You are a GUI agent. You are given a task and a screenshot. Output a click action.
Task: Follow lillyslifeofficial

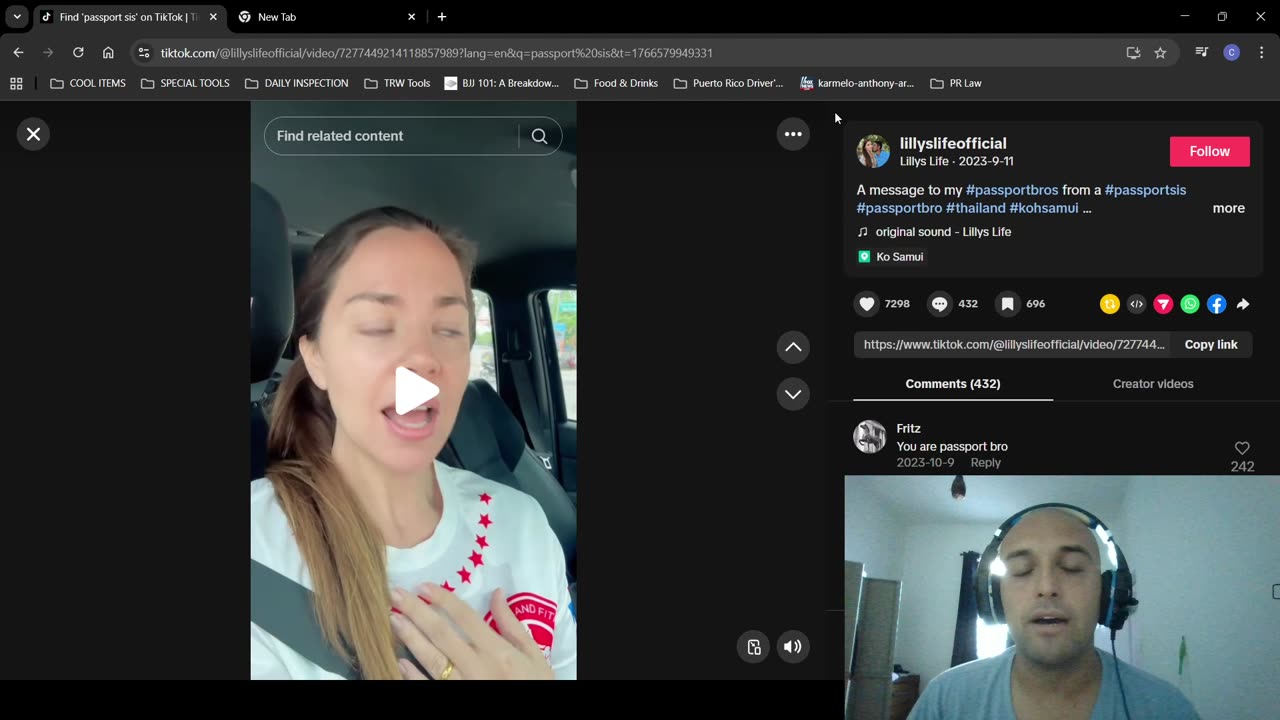[1209, 151]
